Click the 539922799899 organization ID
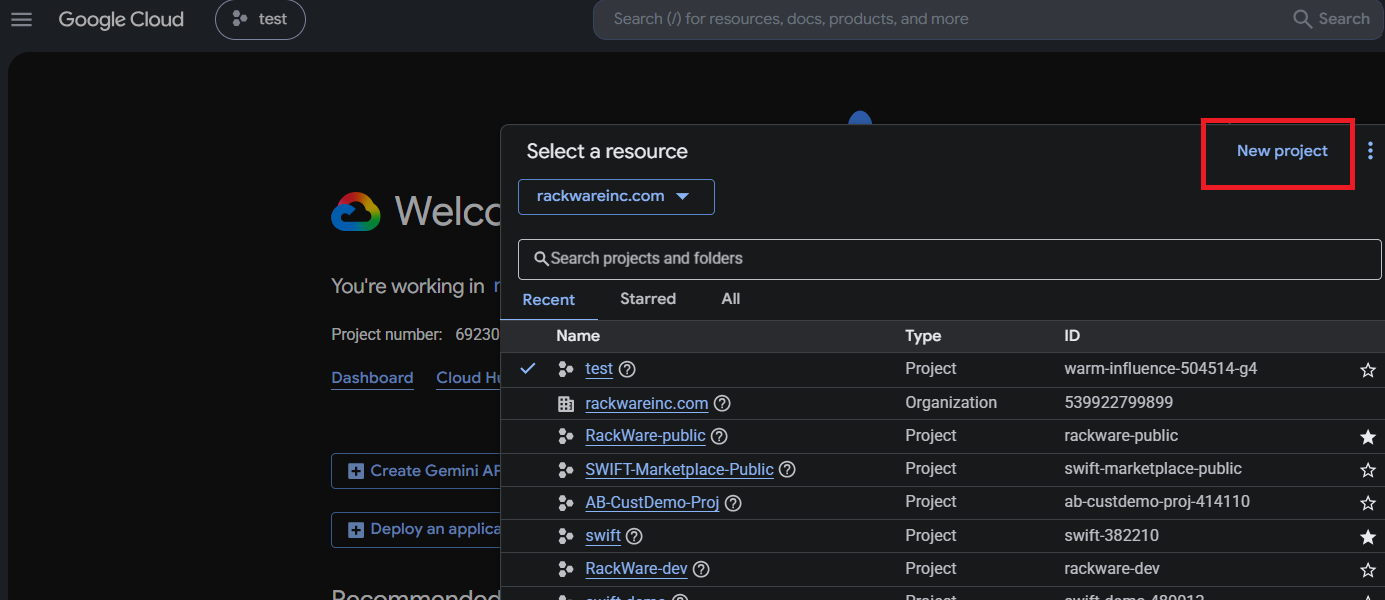This screenshot has width=1385, height=600. pyautogui.click(x=1119, y=403)
